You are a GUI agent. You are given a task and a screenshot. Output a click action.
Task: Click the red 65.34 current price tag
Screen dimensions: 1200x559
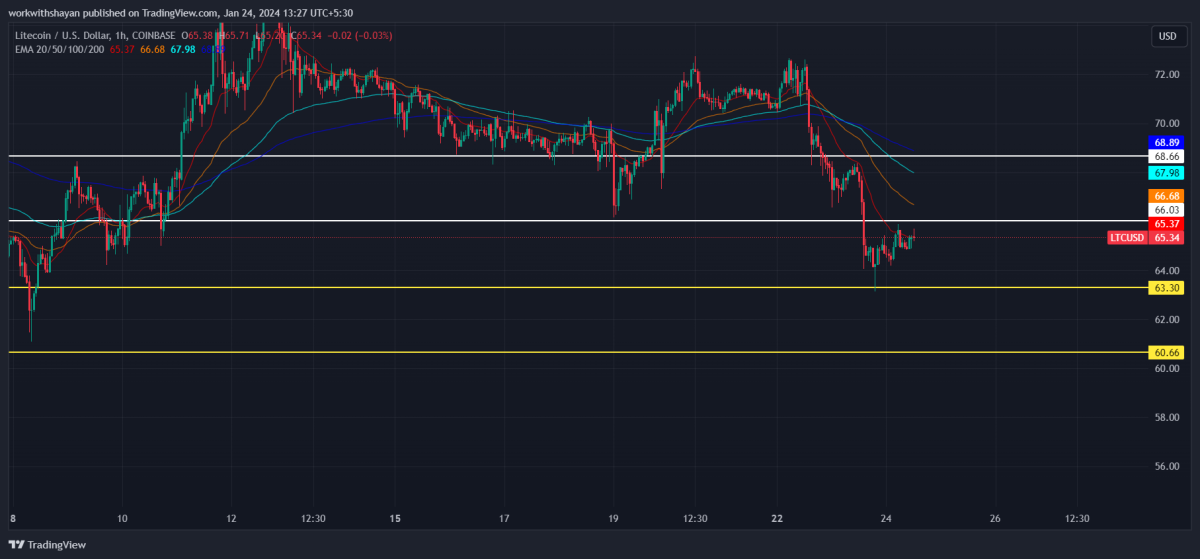click(1167, 238)
